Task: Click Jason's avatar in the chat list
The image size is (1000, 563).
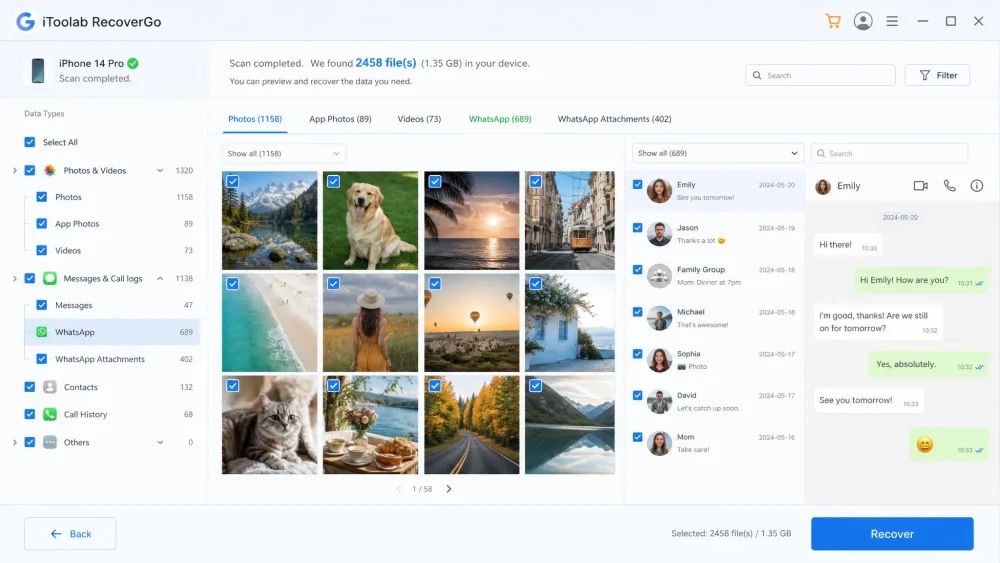Action: [x=659, y=234]
